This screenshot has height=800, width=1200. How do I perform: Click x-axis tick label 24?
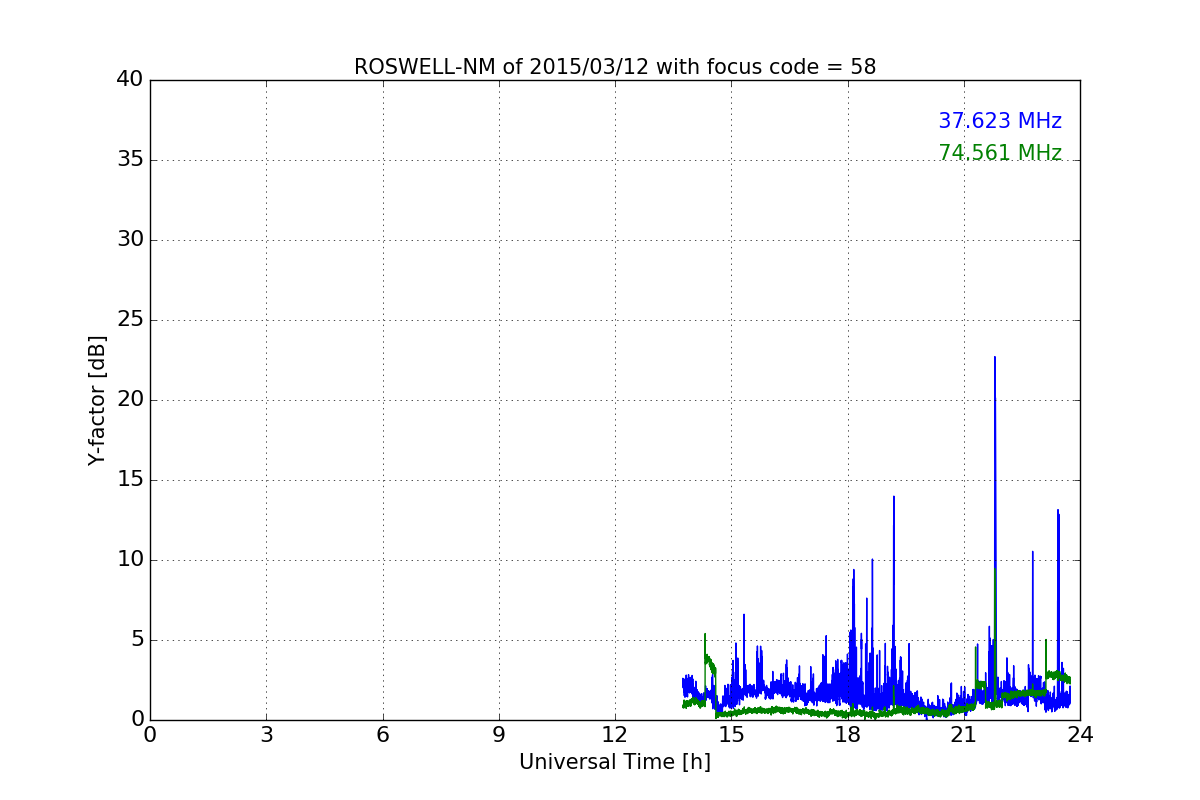click(1080, 735)
